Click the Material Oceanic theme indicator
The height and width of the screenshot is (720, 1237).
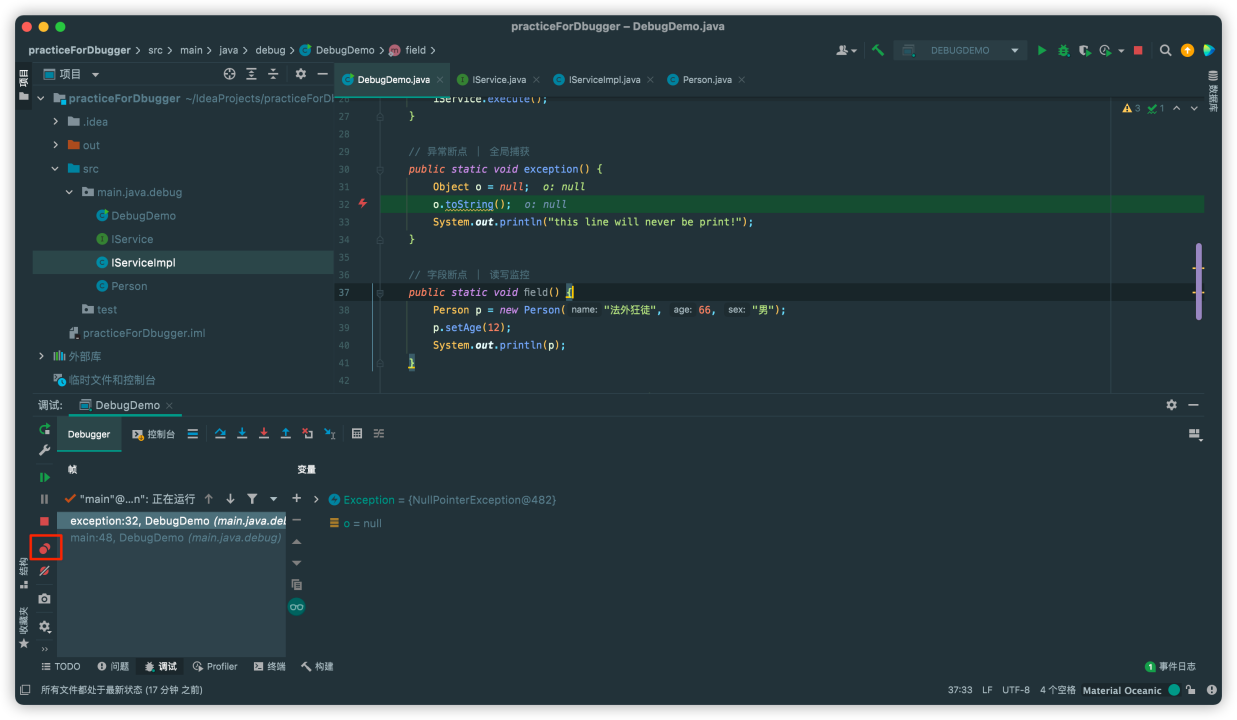point(1122,690)
